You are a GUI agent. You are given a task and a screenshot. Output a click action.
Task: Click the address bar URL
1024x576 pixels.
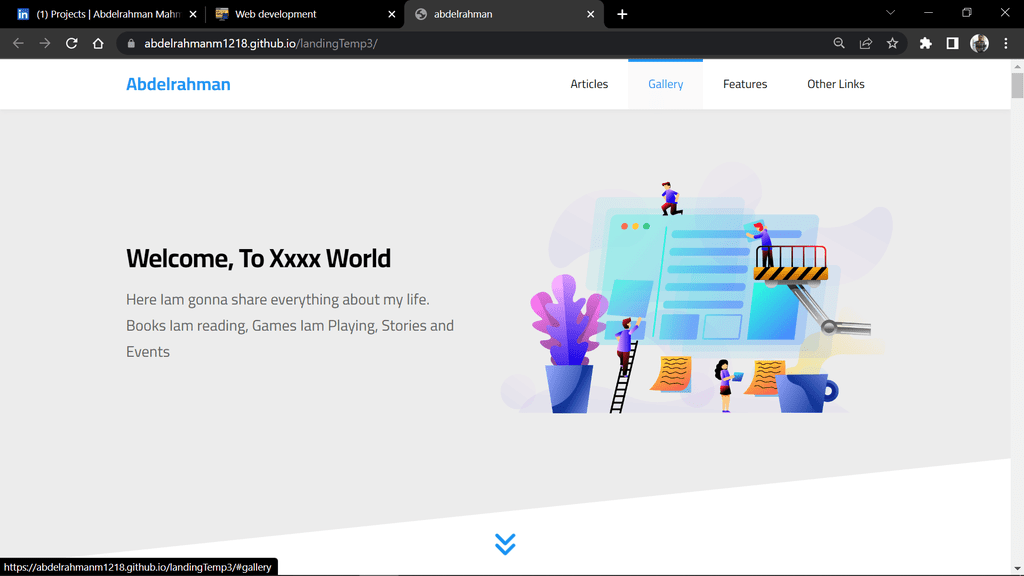(x=261, y=43)
